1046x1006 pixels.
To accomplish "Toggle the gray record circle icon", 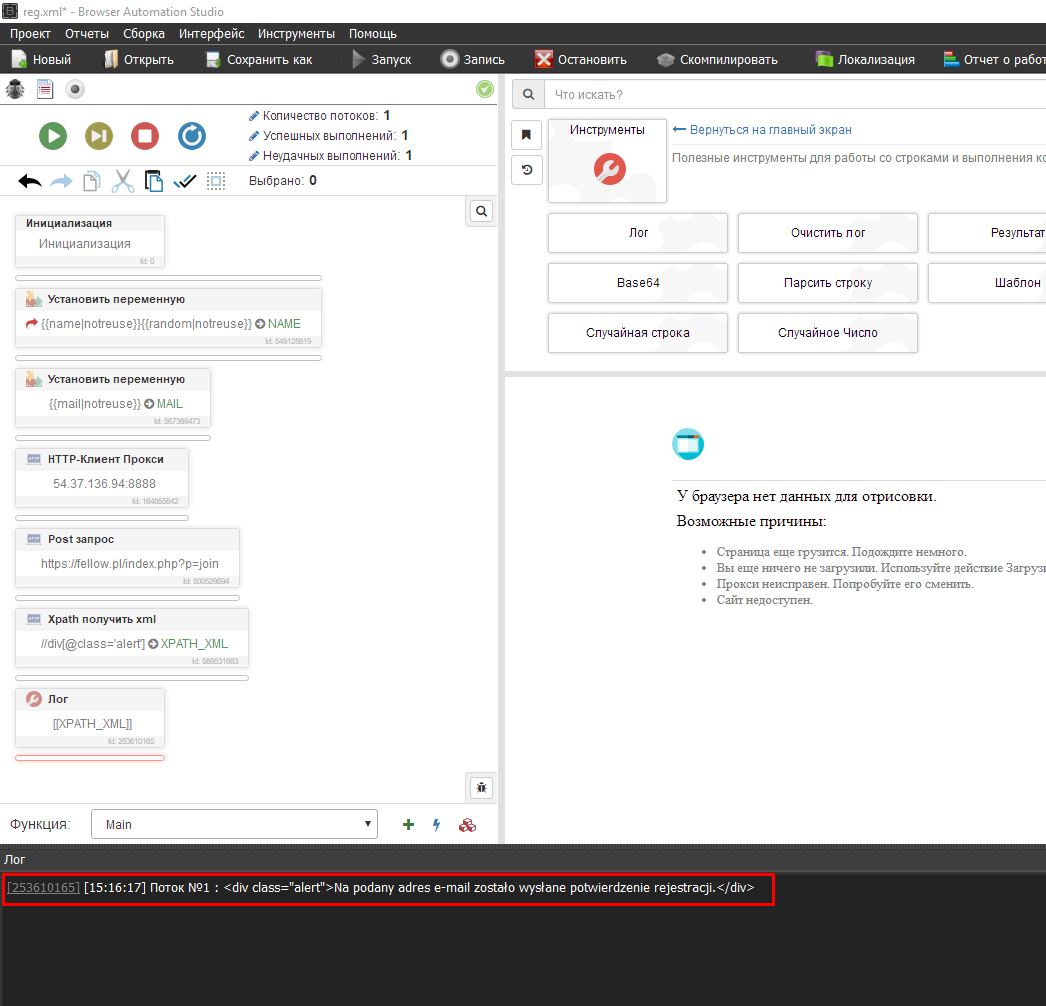I will [75, 89].
